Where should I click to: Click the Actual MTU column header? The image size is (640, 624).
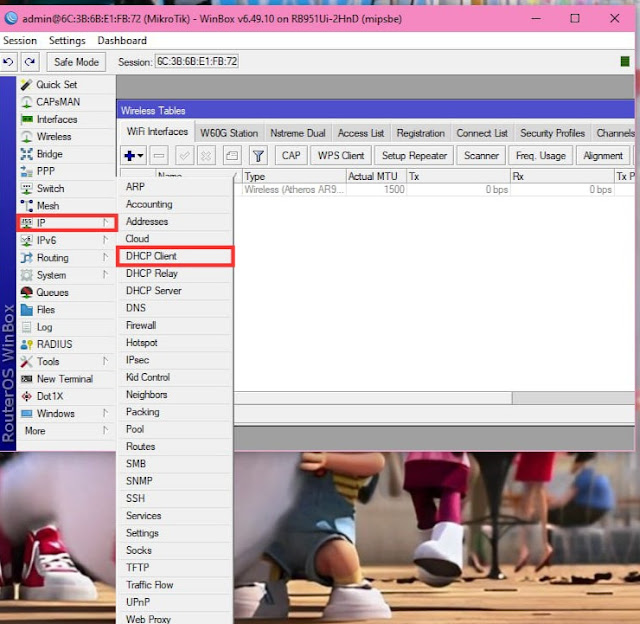pos(376,176)
